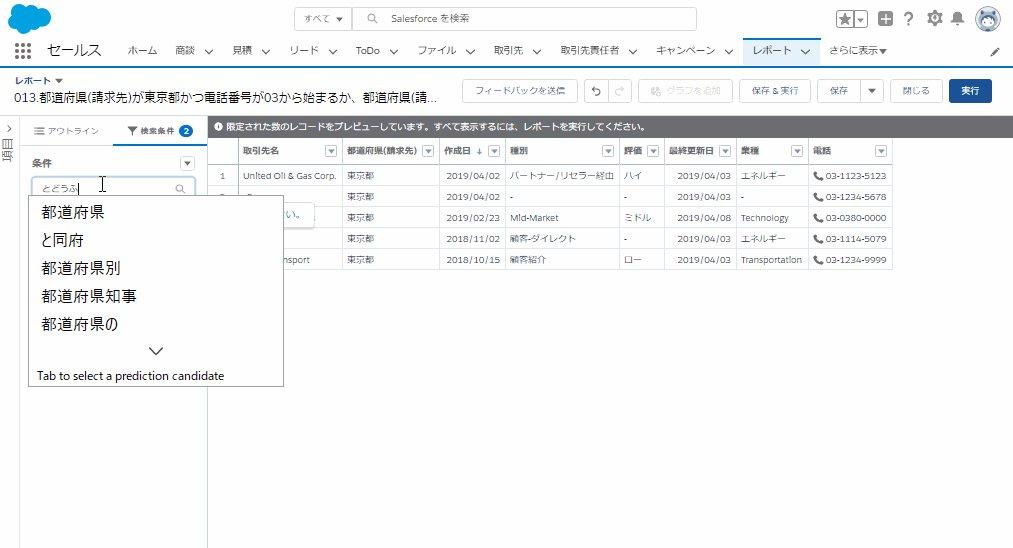Click the 保存 button
This screenshot has height=548, width=1013.
[x=839, y=91]
